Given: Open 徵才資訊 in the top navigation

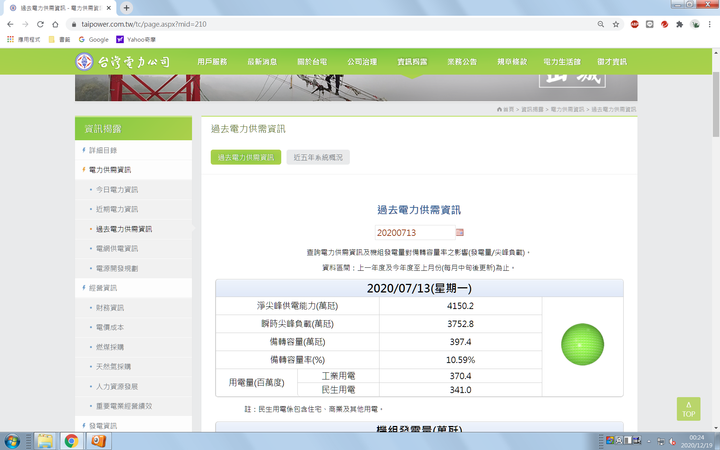Looking at the screenshot, I should [x=612, y=62].
